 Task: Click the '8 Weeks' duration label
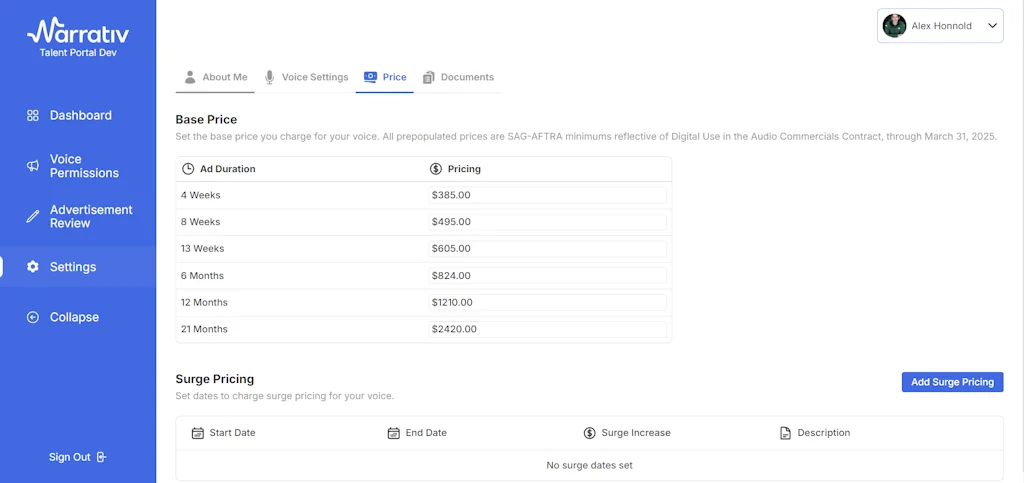click(x=200, y=222)
